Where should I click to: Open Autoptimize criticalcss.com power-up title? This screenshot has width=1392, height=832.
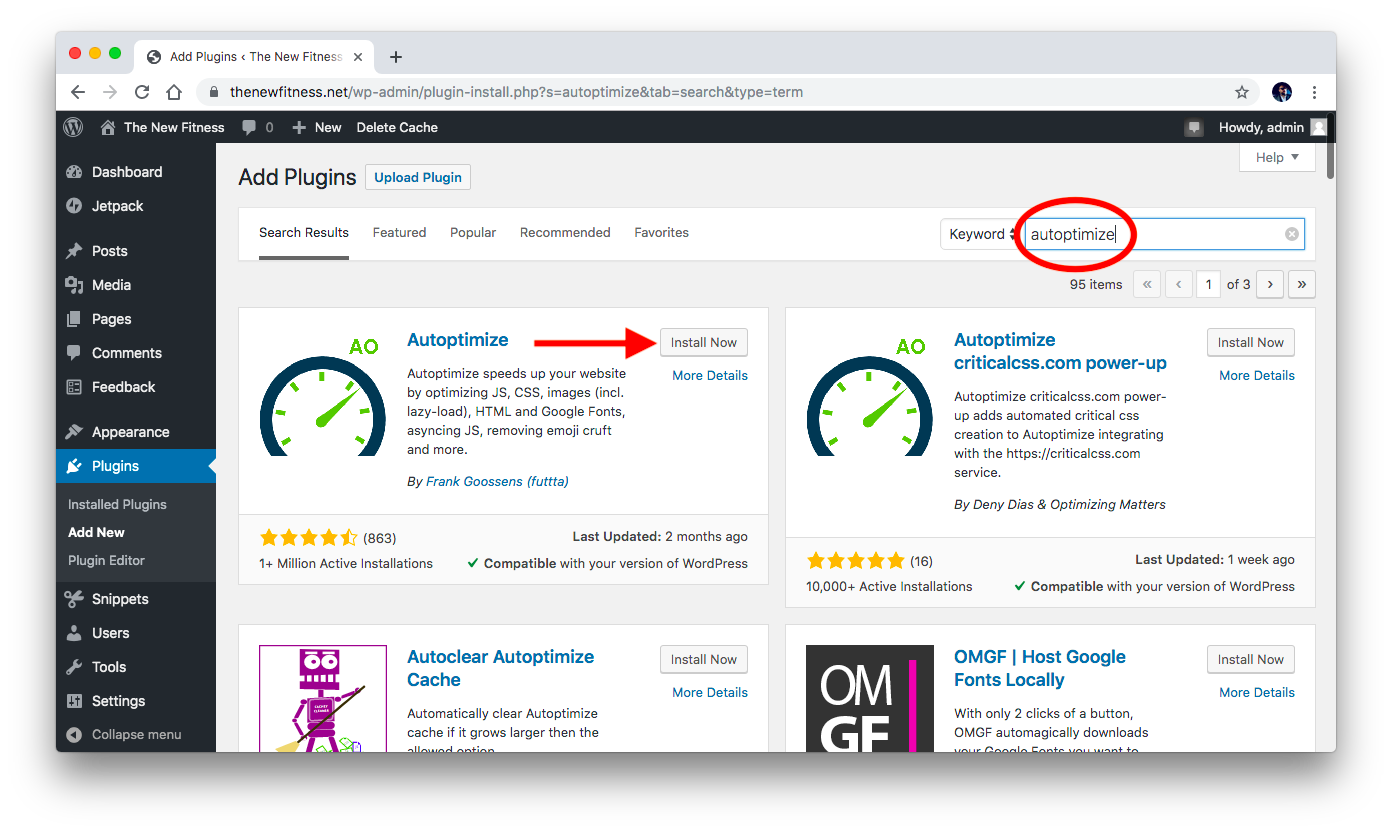coord(1060,351)
